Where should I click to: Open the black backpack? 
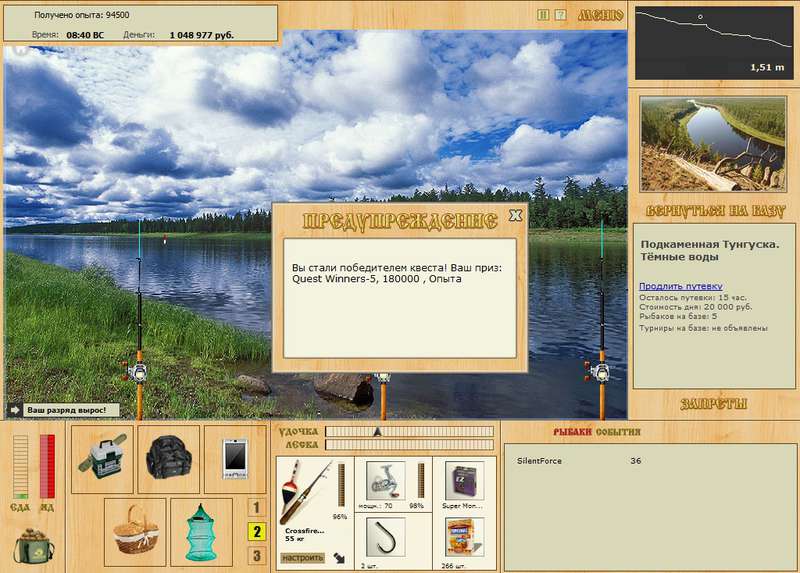tap(169, 459)
